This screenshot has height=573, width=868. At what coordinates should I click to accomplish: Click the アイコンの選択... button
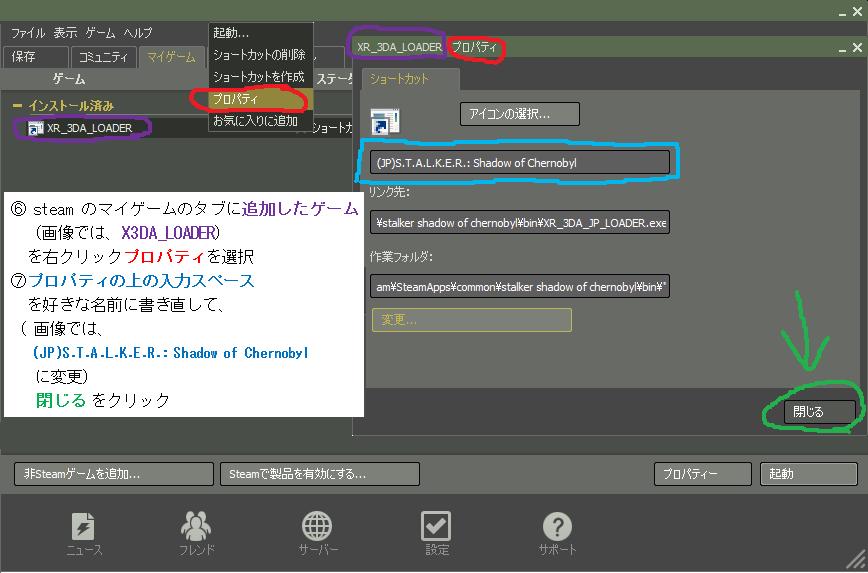(520, 114)
